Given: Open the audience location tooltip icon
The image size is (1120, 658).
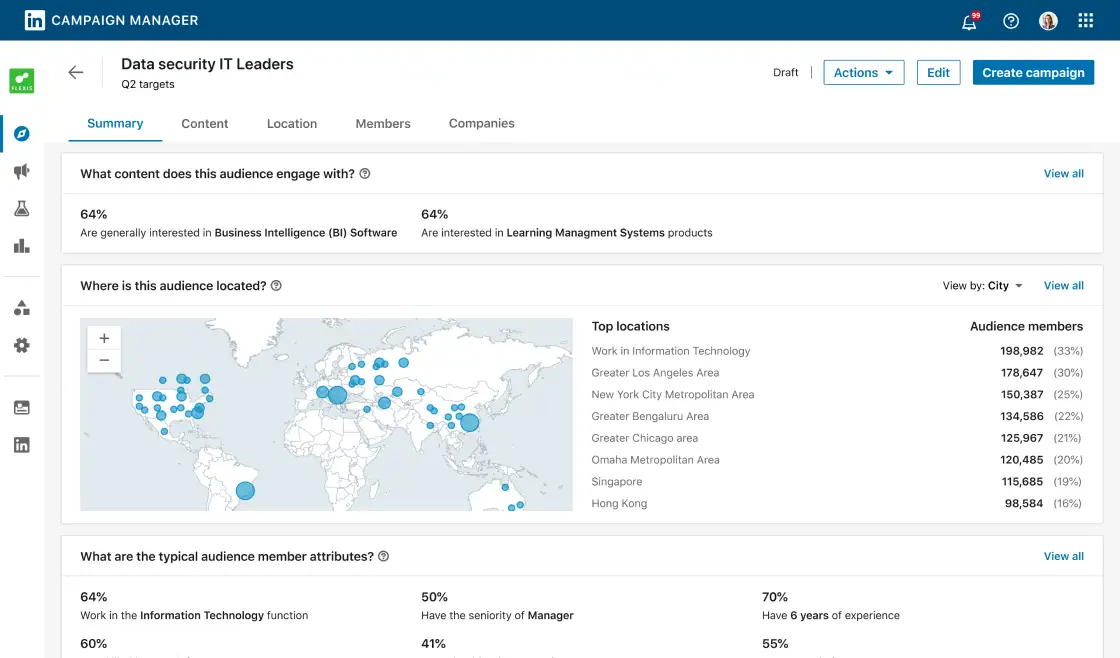Looking at the screenshot, I should [x=275, y=285].
